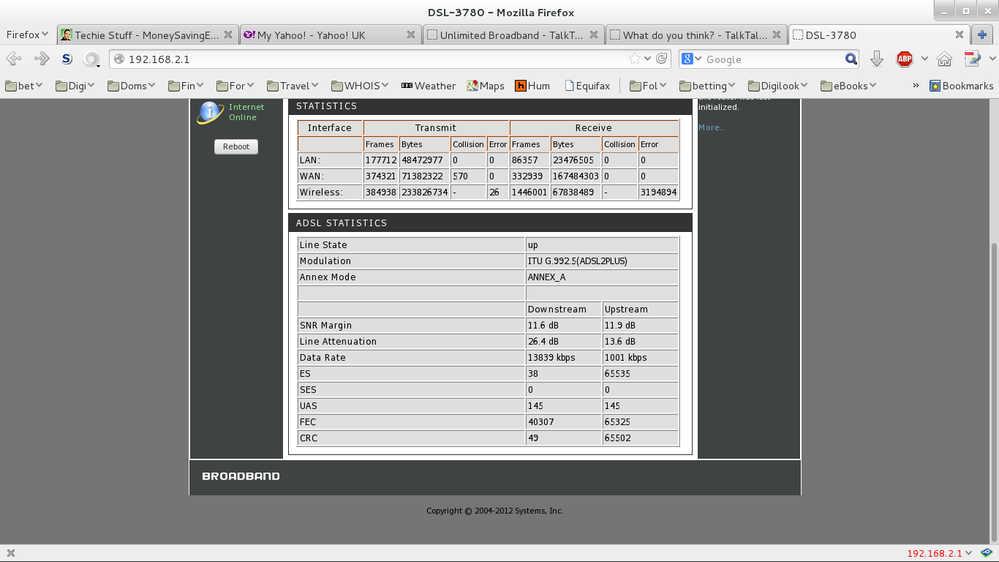Go to the home page icon
This screenshot has height=562, width=999.
(944, 59)
